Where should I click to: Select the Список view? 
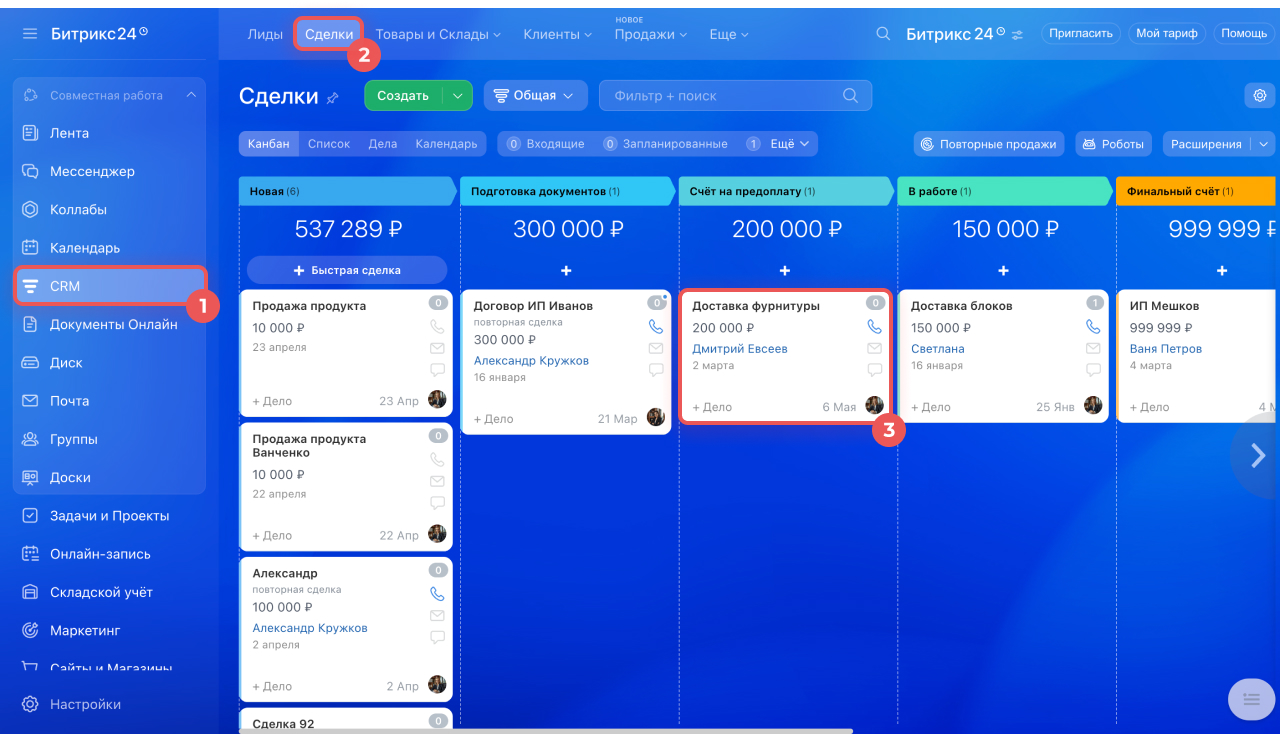329,144
